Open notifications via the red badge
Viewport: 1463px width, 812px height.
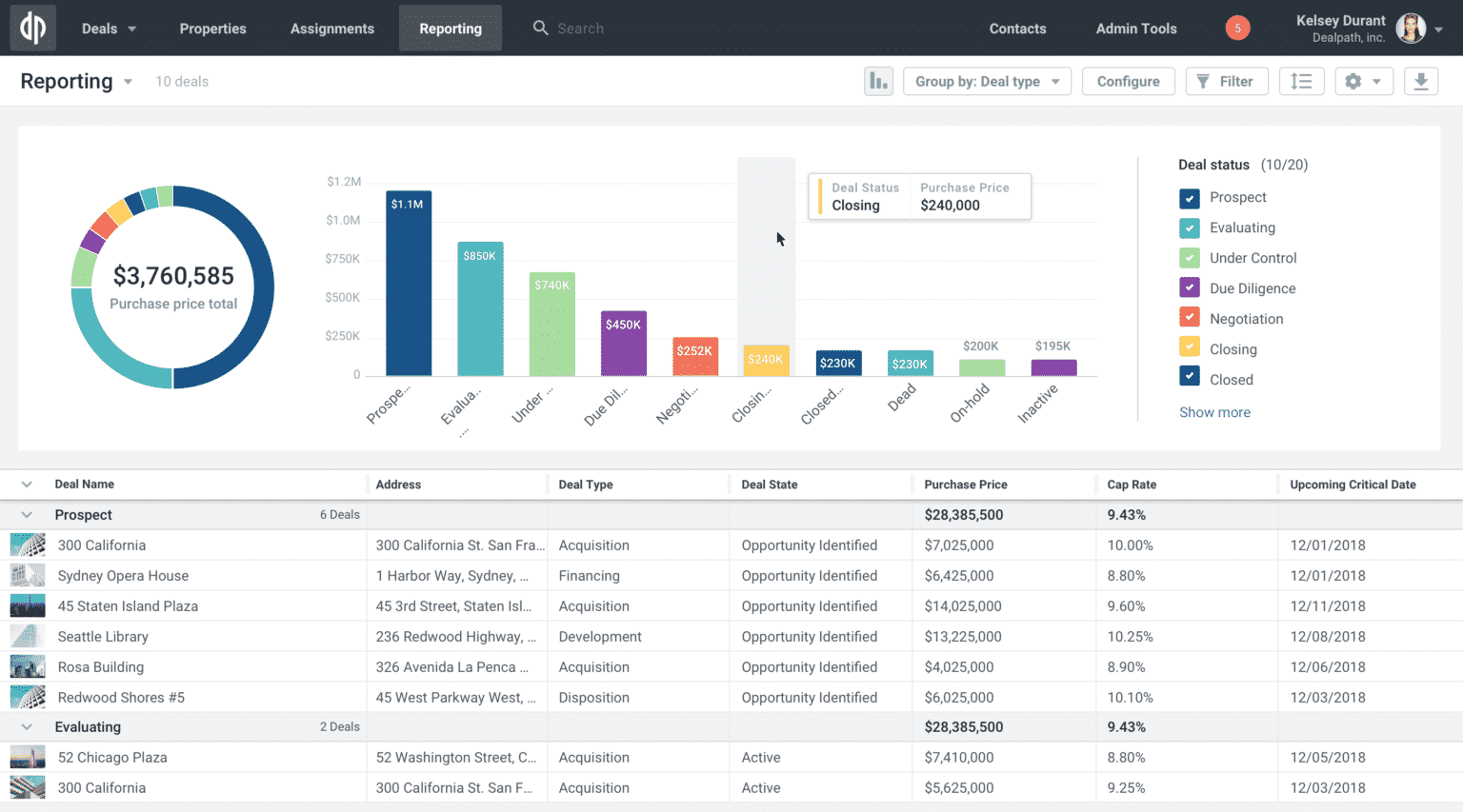coord(1237,28)
